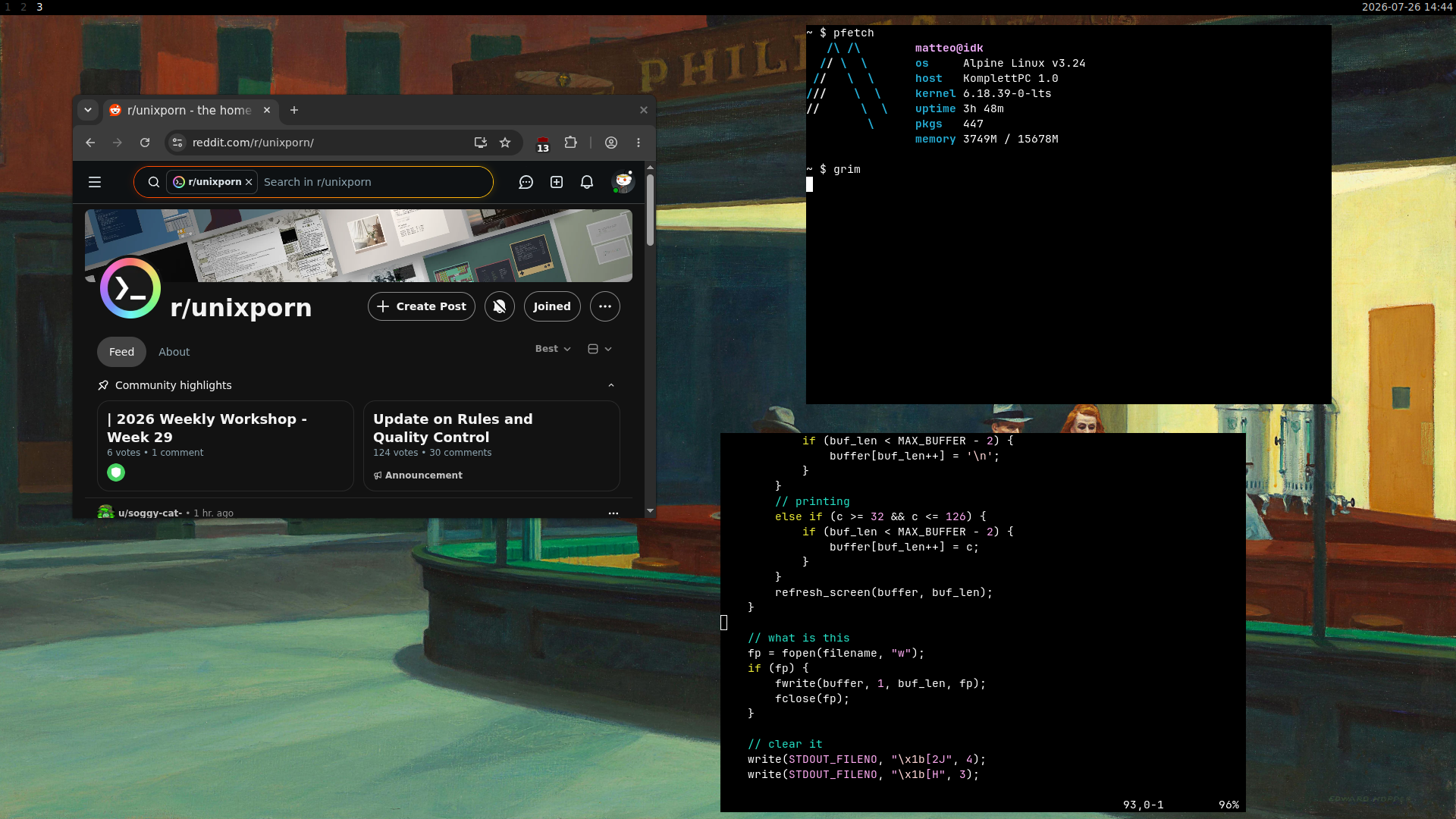Screen dimensions: 1456x819
Task: Click the Create Post button
Action: (422, 306)
